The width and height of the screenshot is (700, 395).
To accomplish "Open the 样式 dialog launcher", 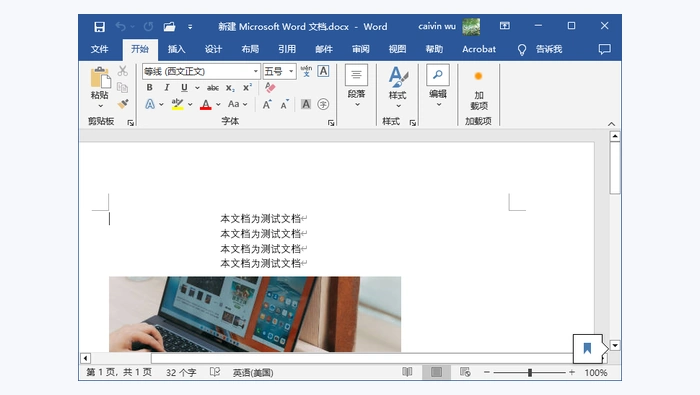I will coord(412,123).
